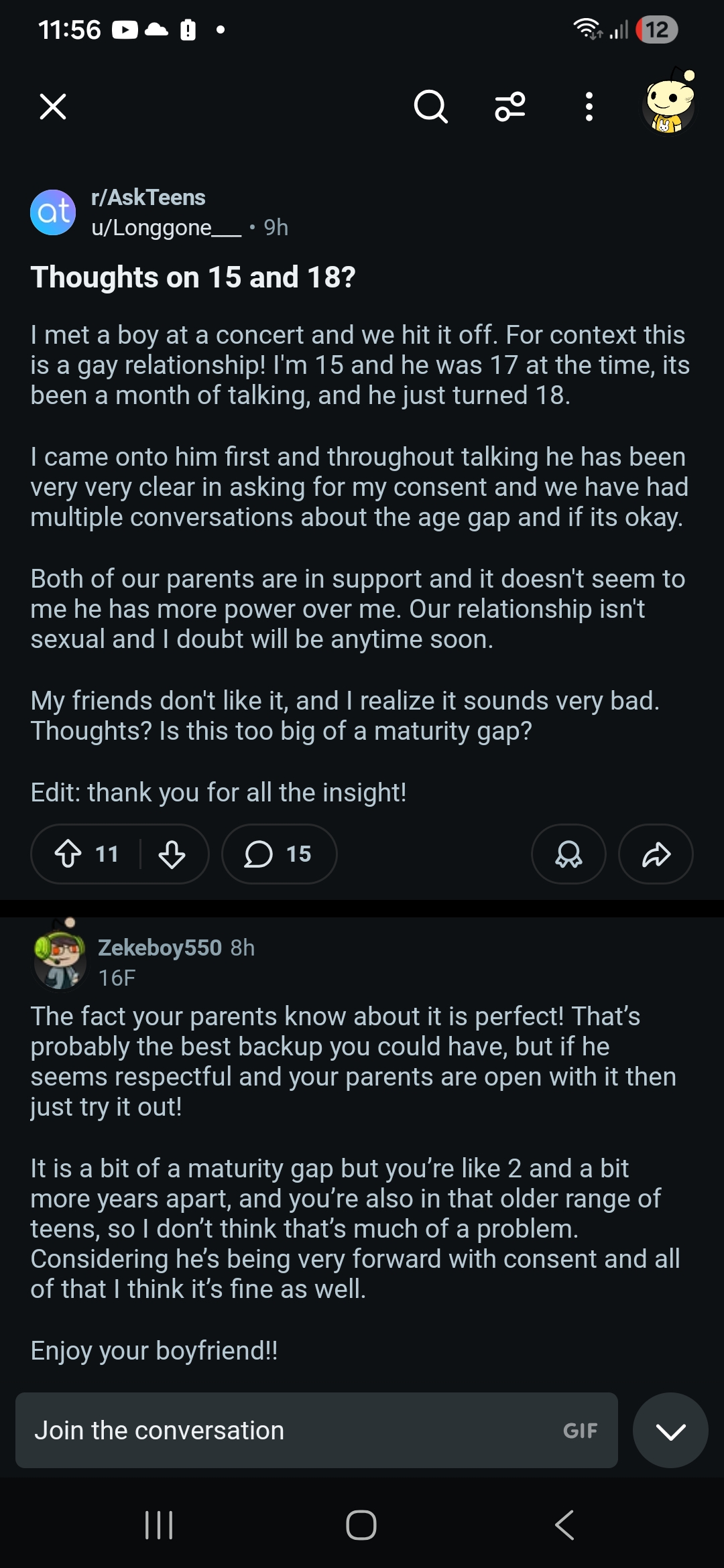Close the post with the X icon
Viewport: 724px width, 1568px height.
click(x=53, y=107)
